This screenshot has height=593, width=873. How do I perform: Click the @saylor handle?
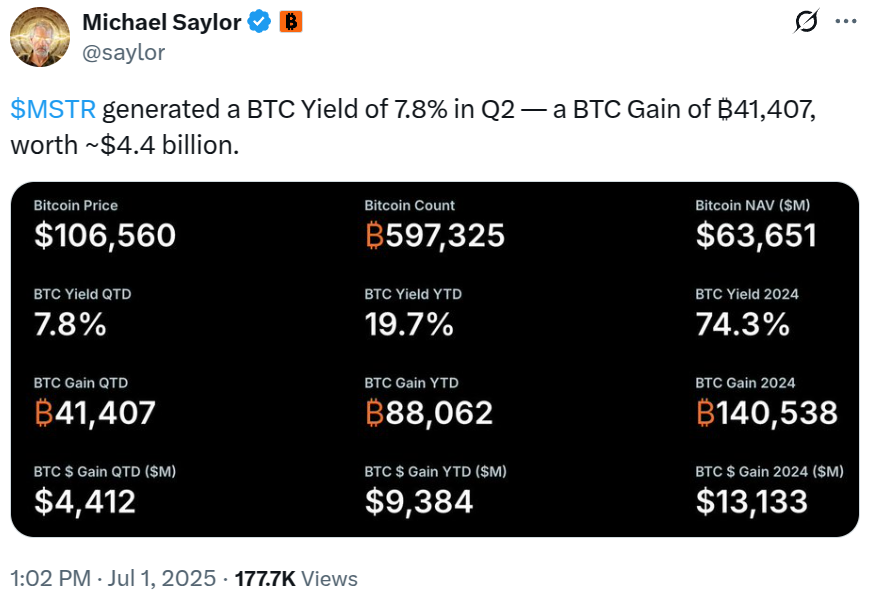point(123,52)
